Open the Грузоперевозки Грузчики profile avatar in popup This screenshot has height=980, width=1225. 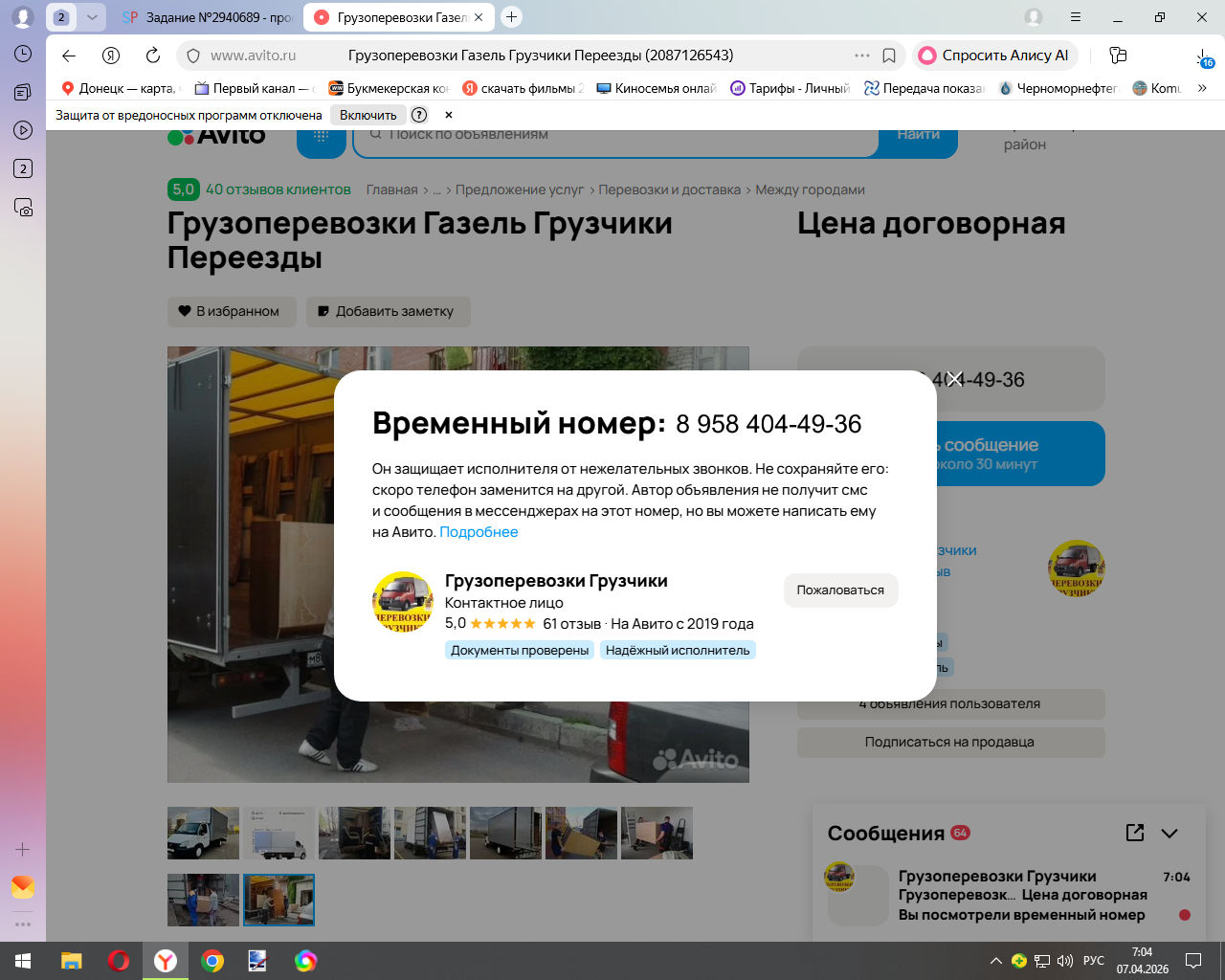[x=403, y=602]
